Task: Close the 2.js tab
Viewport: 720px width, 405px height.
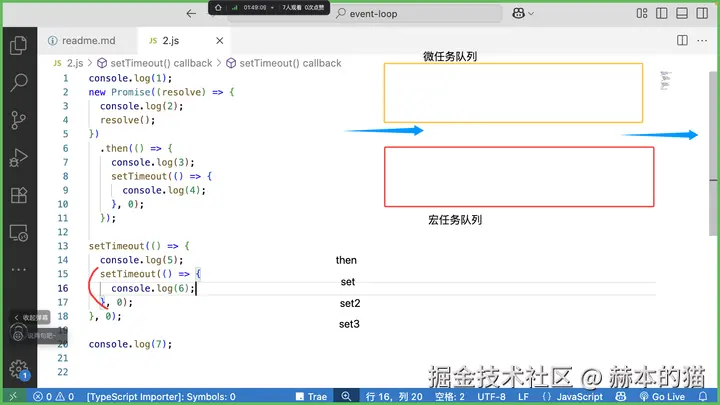Action: (219, 40)
